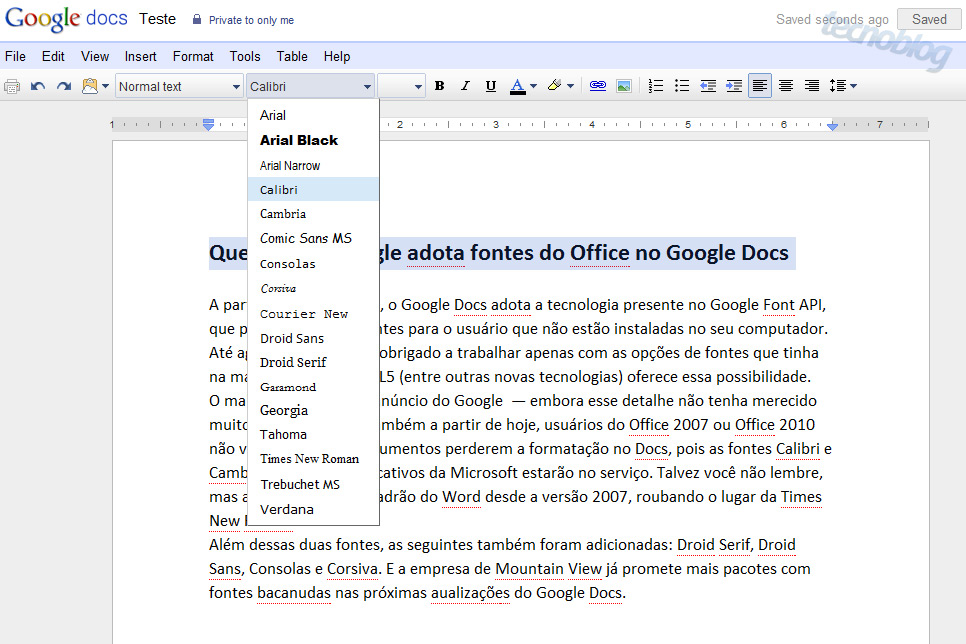
Task: Select Consolas font
Action: [x=313, y=264]
